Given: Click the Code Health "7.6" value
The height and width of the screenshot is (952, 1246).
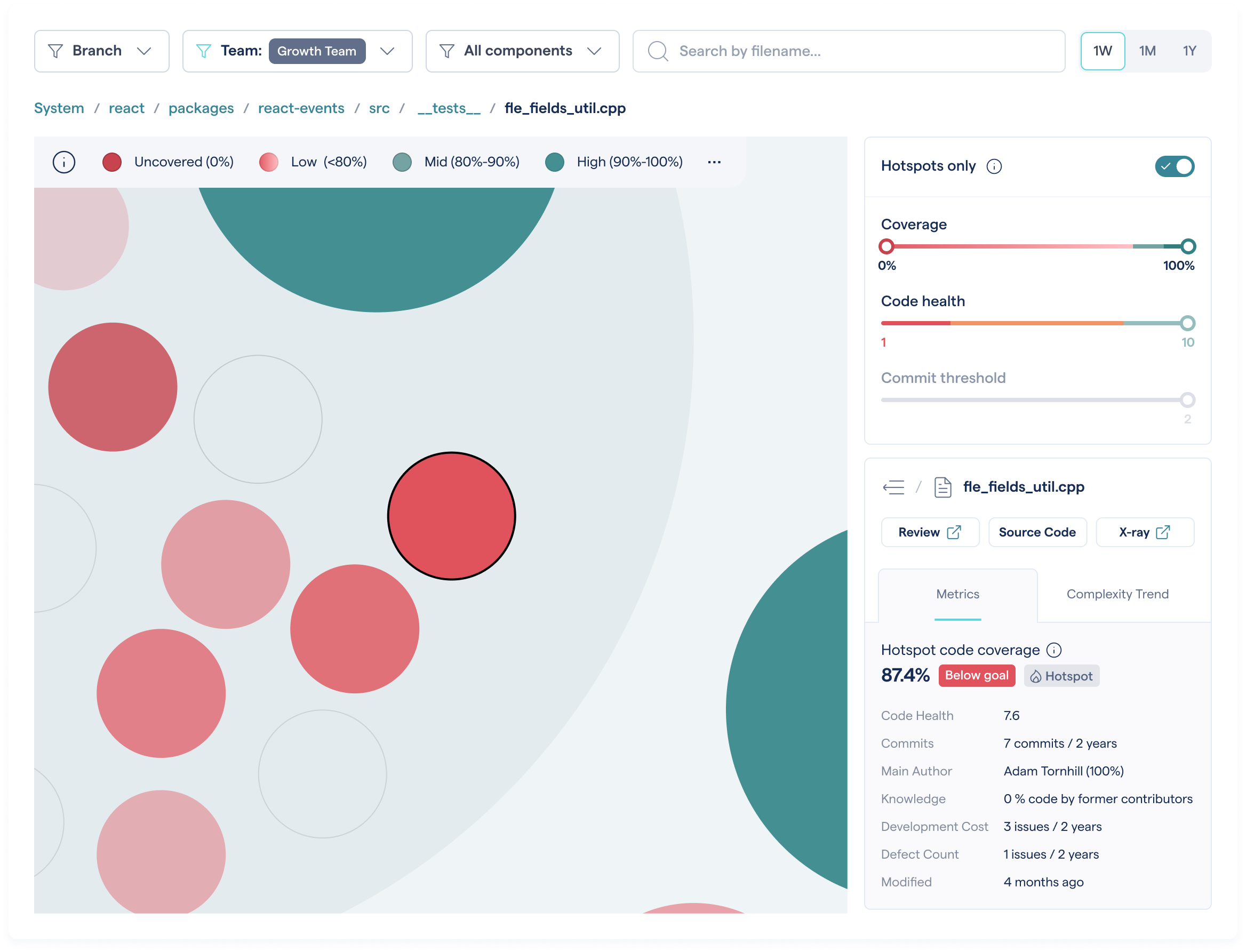Looking at the screenshot, I should click(1011, 715).
